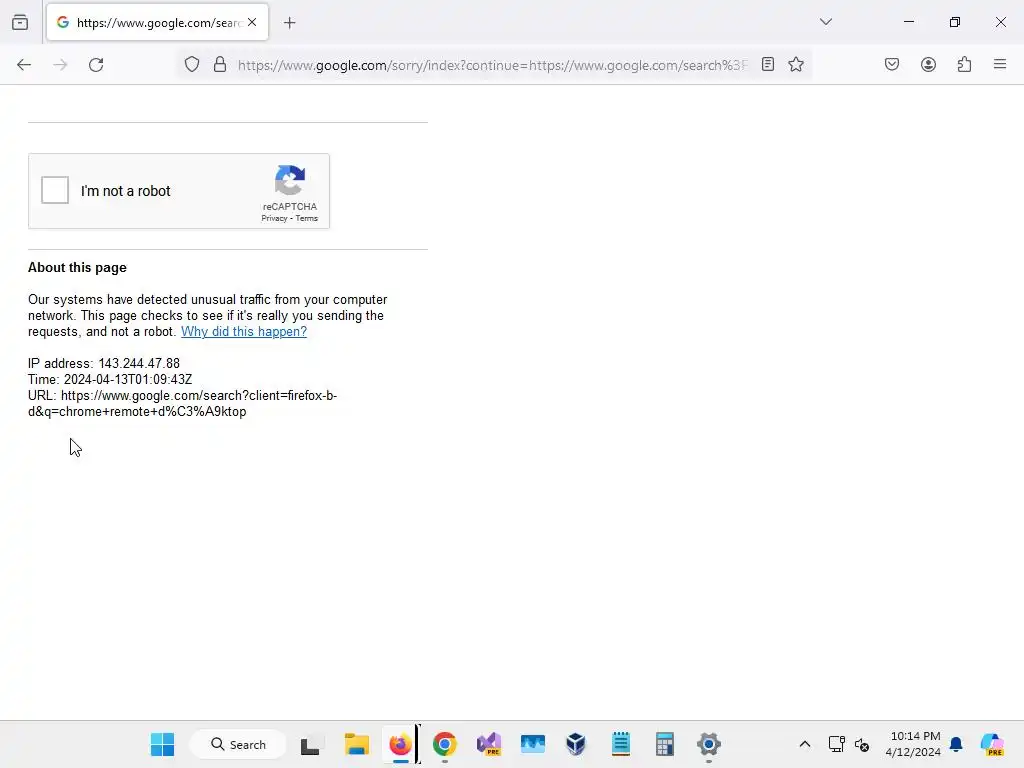Open the blue monitor taskbar app

pyautogui.click(x=532, y=744)
